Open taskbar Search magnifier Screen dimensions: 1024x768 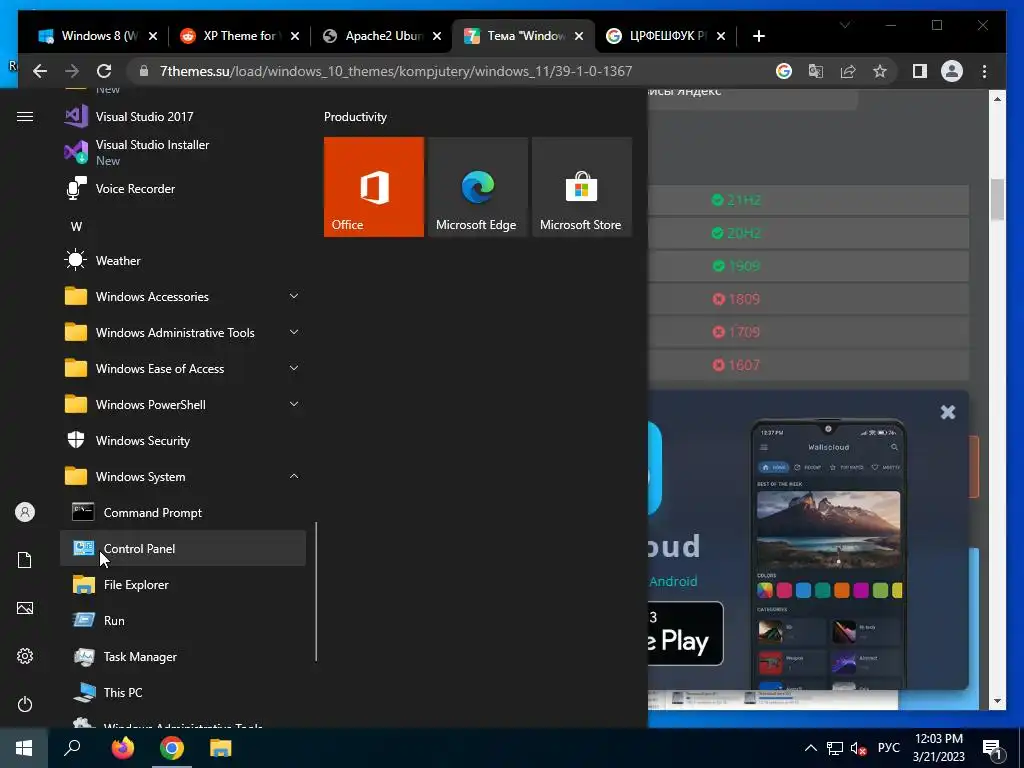coord(72,748)
